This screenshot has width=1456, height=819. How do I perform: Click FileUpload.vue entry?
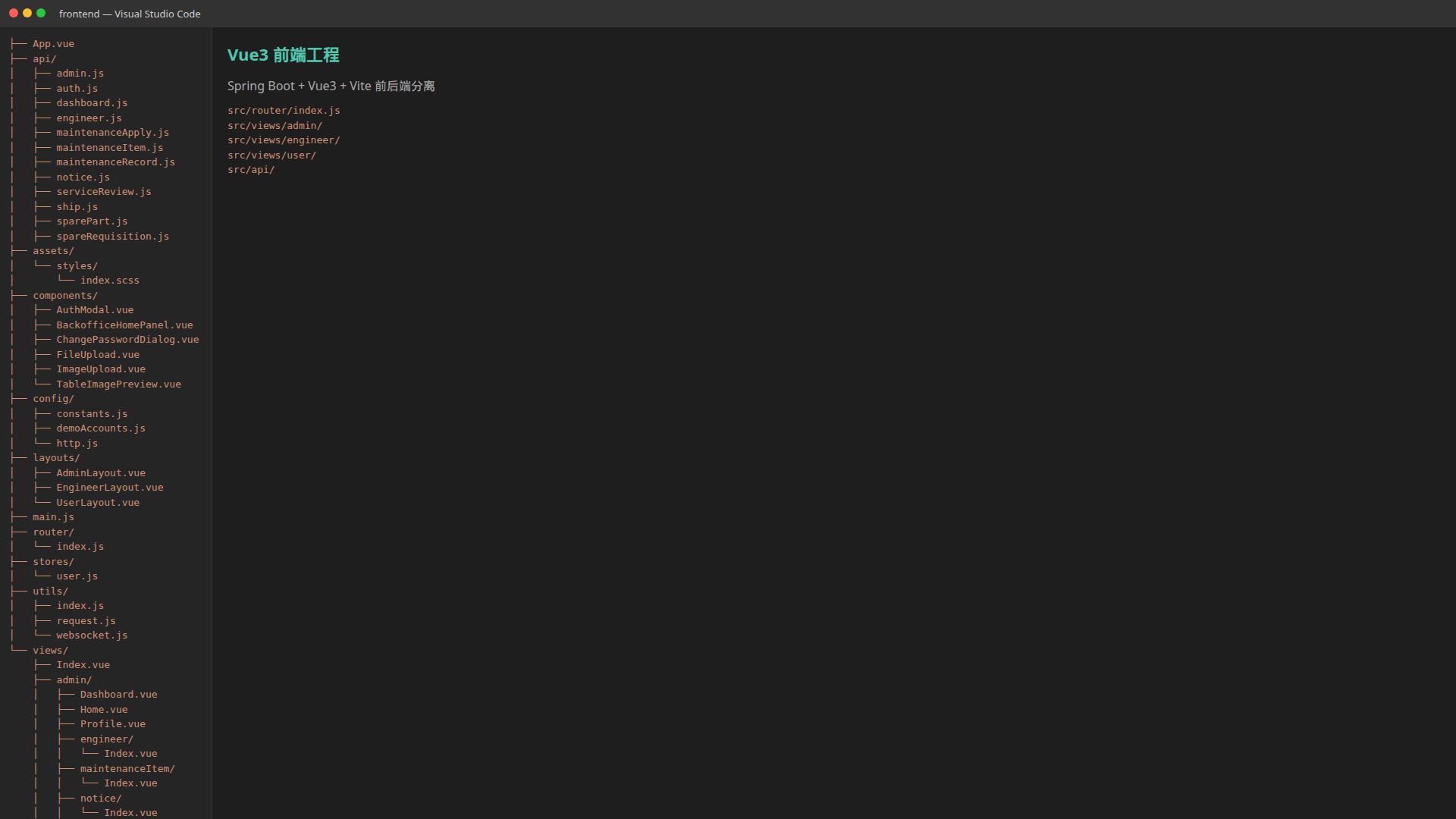click(98, 355)
